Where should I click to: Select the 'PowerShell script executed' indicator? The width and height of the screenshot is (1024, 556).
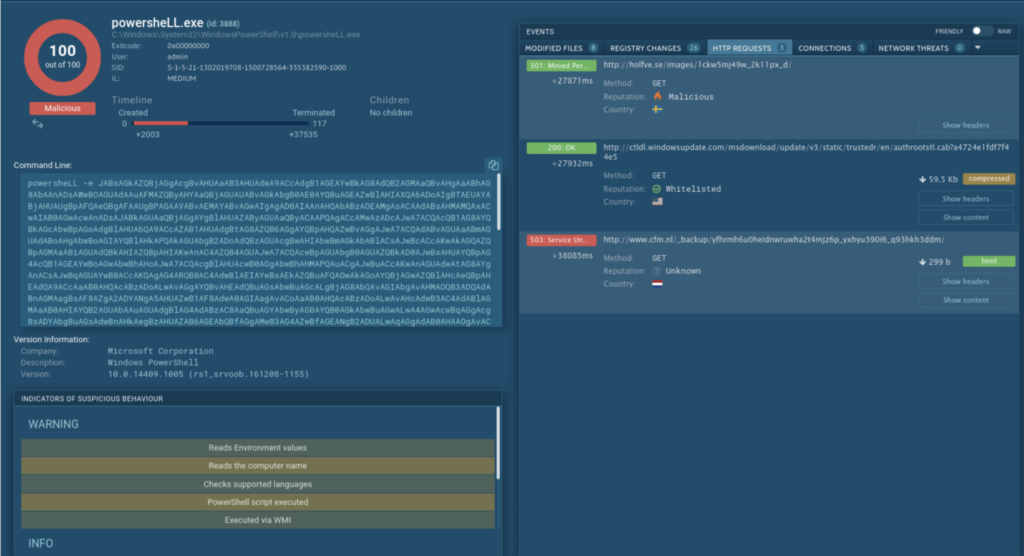coord(257,502)
